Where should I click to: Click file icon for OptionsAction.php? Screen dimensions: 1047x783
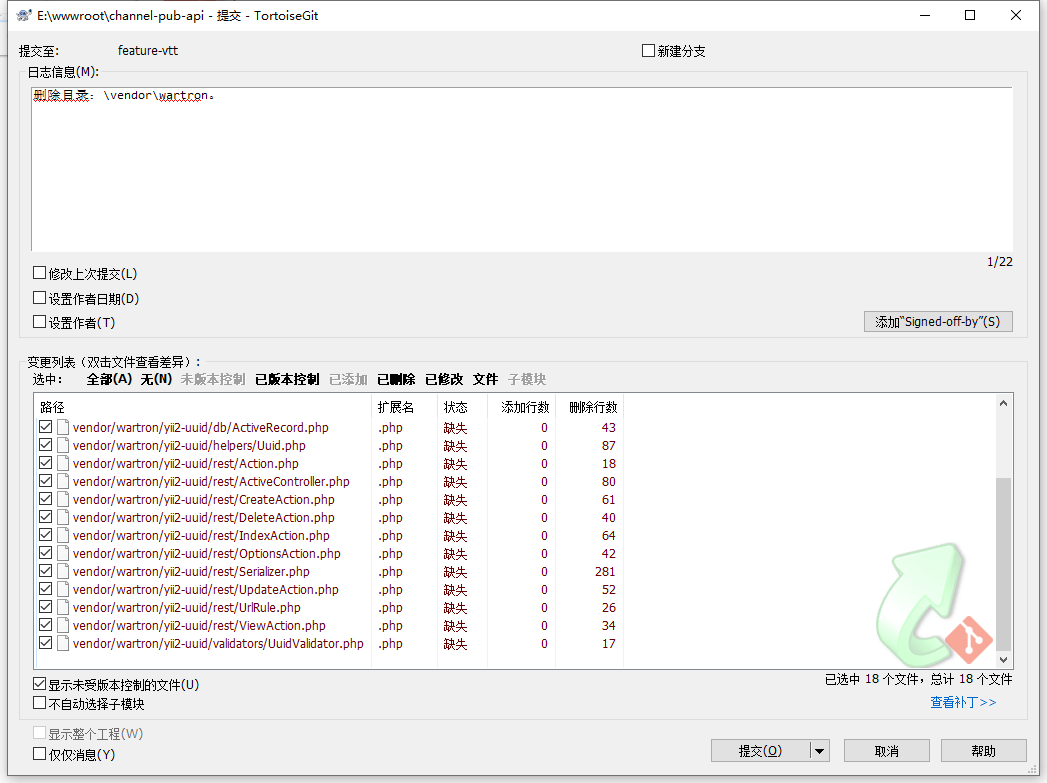[x=63, y=553]
